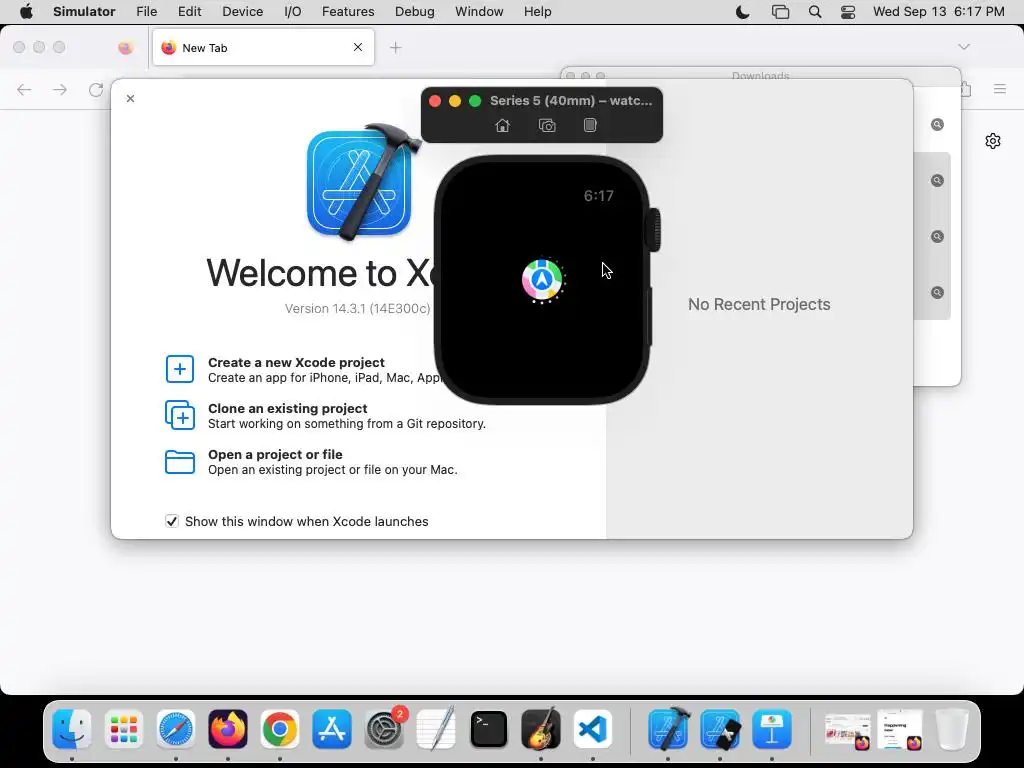Open a new Firefox tab with plus
The image size is (1024, 768).
[396, 48]
